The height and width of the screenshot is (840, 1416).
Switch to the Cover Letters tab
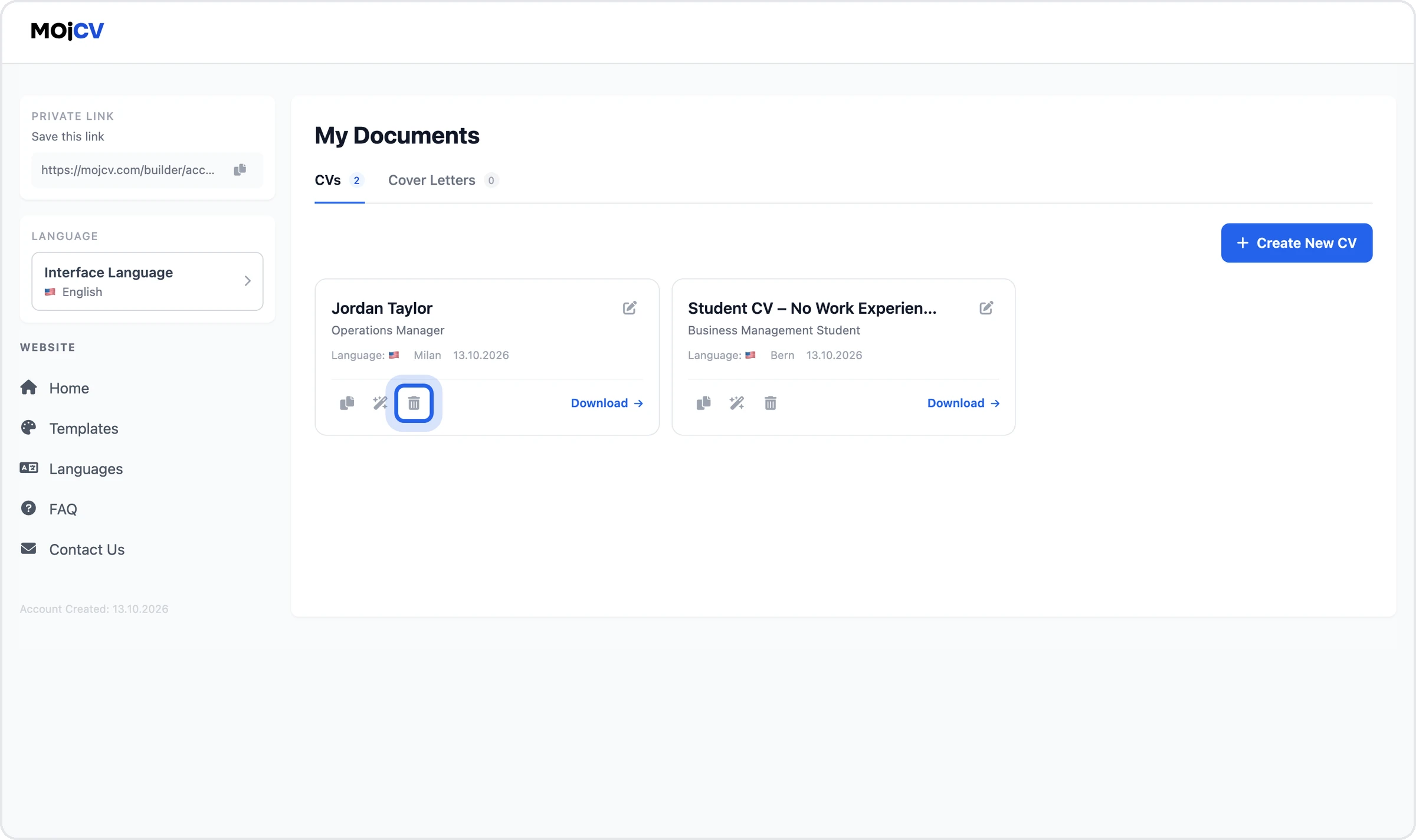(x=443, y=181)
